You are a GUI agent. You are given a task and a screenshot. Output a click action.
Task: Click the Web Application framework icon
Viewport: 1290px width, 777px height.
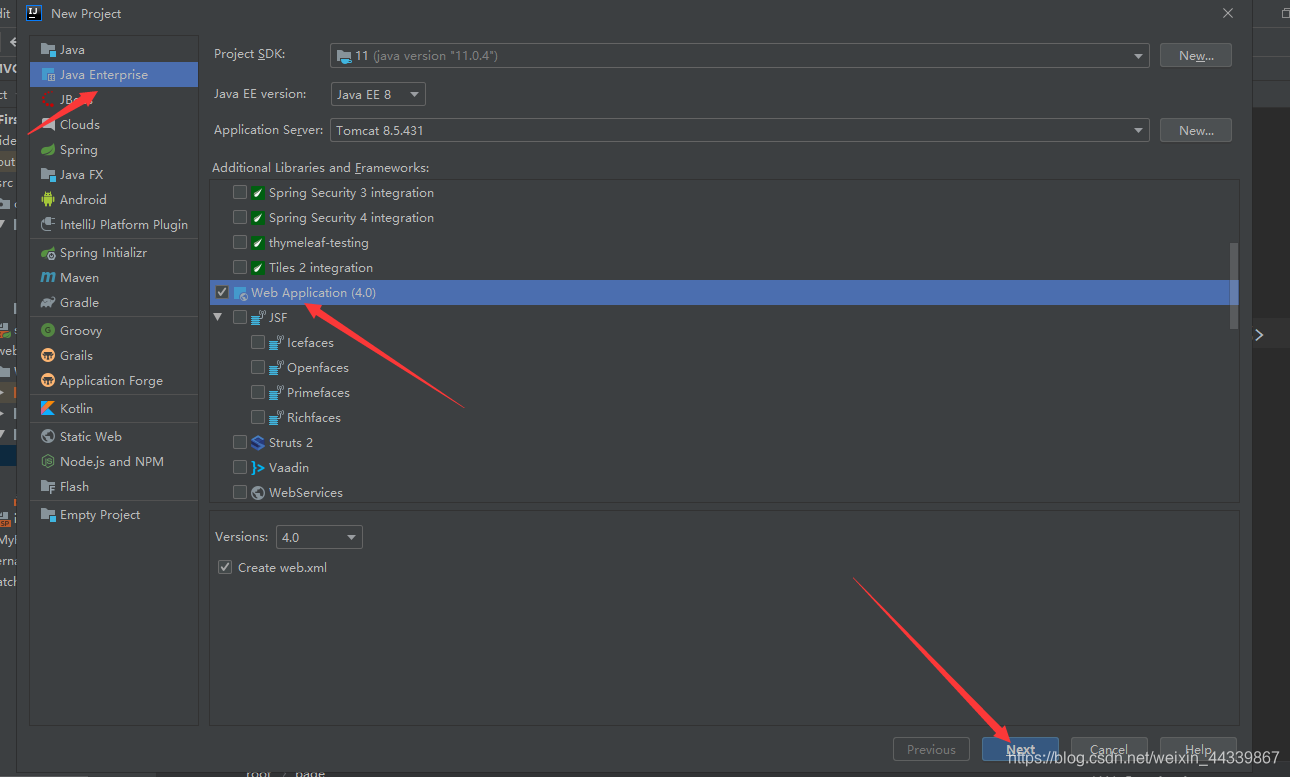(240, 293)
